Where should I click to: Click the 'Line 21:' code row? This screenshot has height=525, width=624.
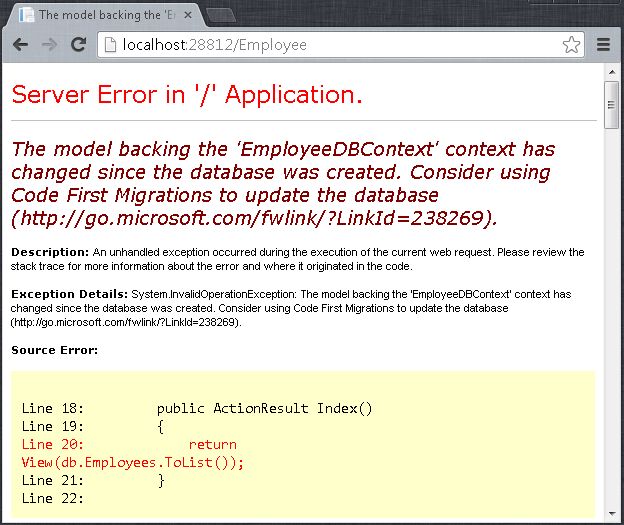[93, 480]
